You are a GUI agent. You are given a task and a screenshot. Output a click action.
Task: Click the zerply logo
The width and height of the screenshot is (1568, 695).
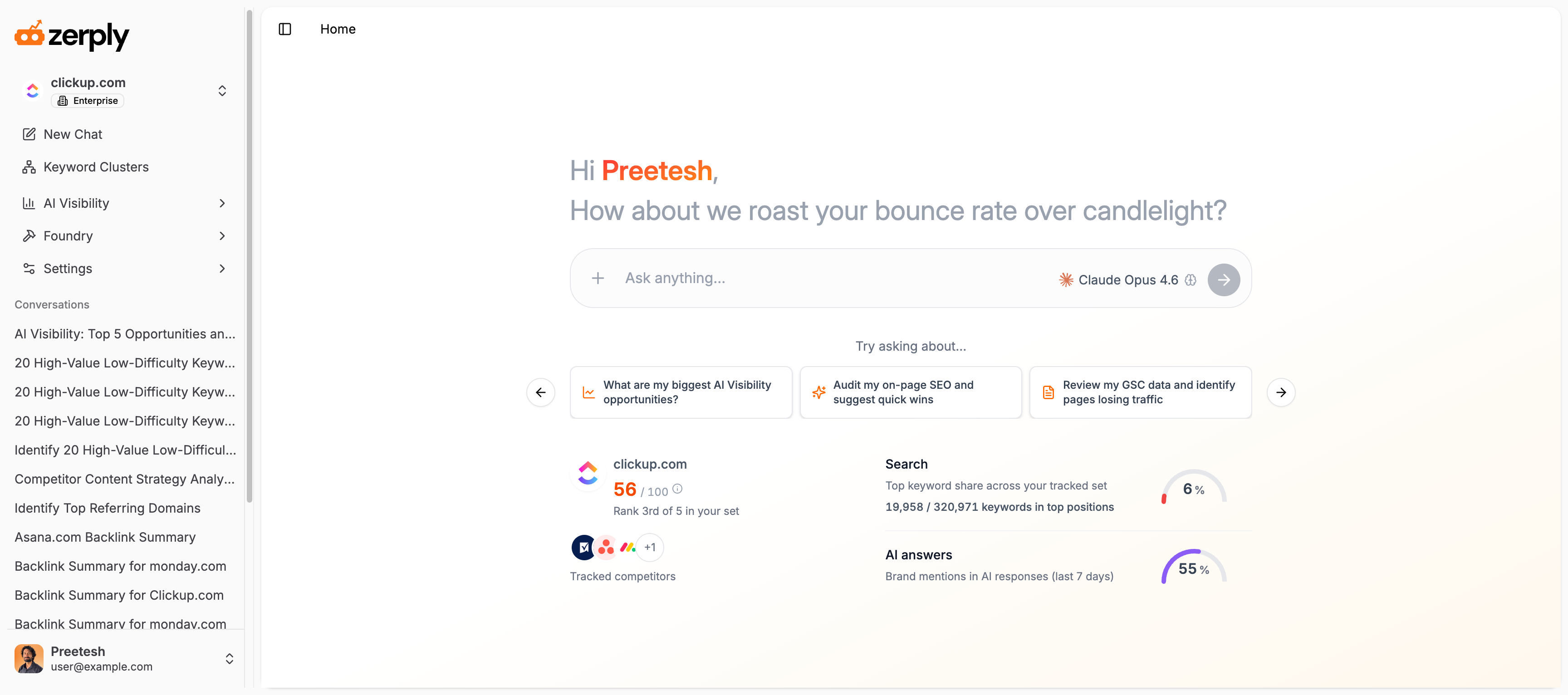coord(72,35)
